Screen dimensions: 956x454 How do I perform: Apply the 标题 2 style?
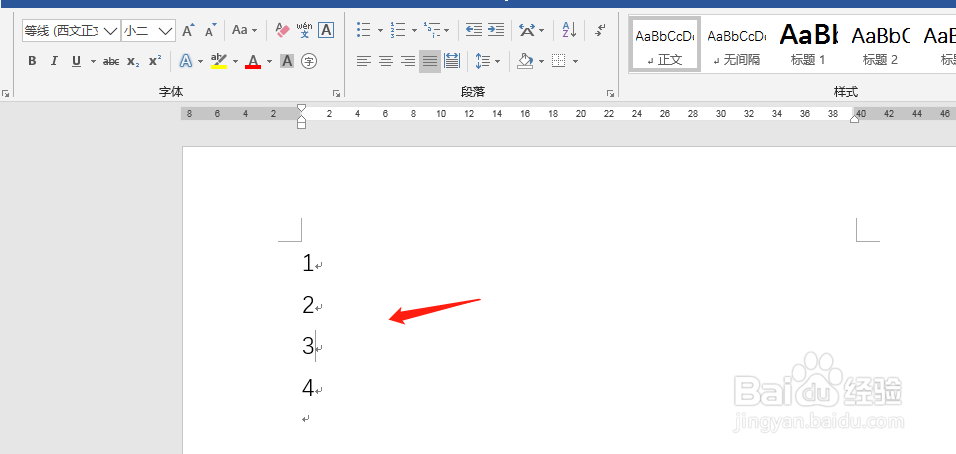coord(880,44)
